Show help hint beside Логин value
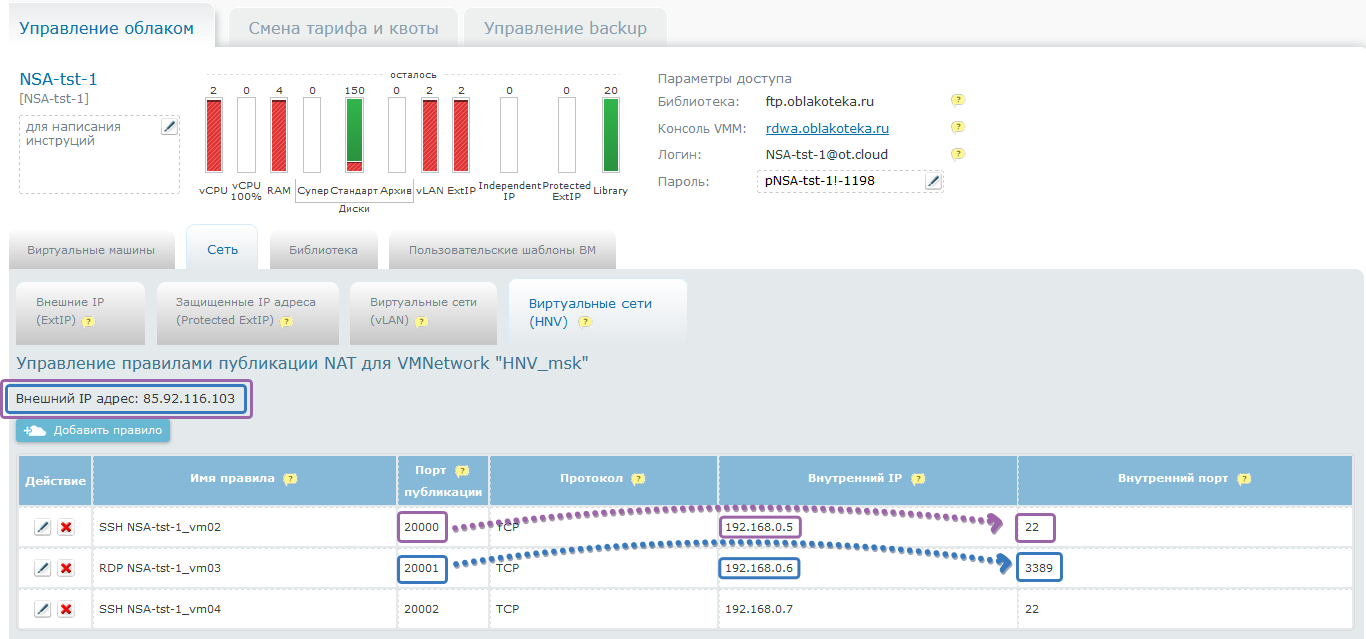The height and width of the screenshot is (639, 1366). [x=957, y=154]
